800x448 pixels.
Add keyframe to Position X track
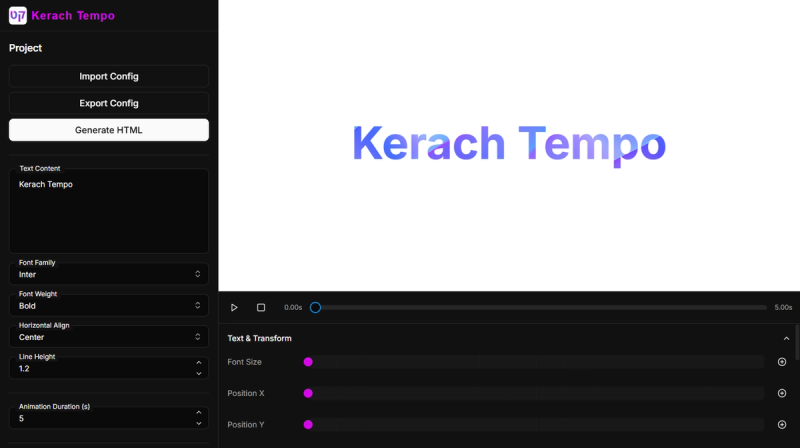point(782,393)
